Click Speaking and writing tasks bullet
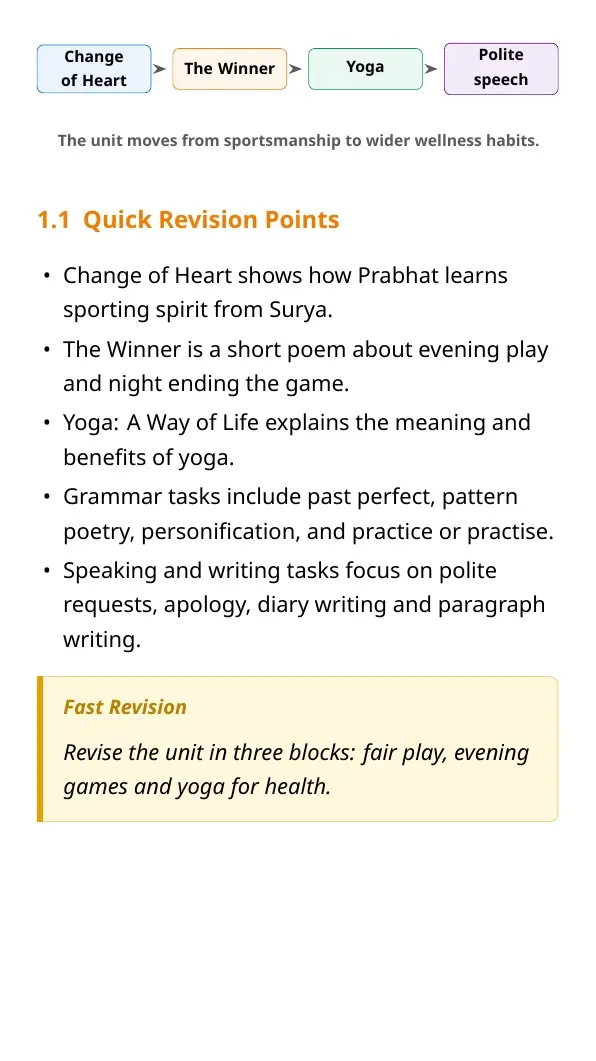The image size is (596, 1061). click(x=304, y=604)
